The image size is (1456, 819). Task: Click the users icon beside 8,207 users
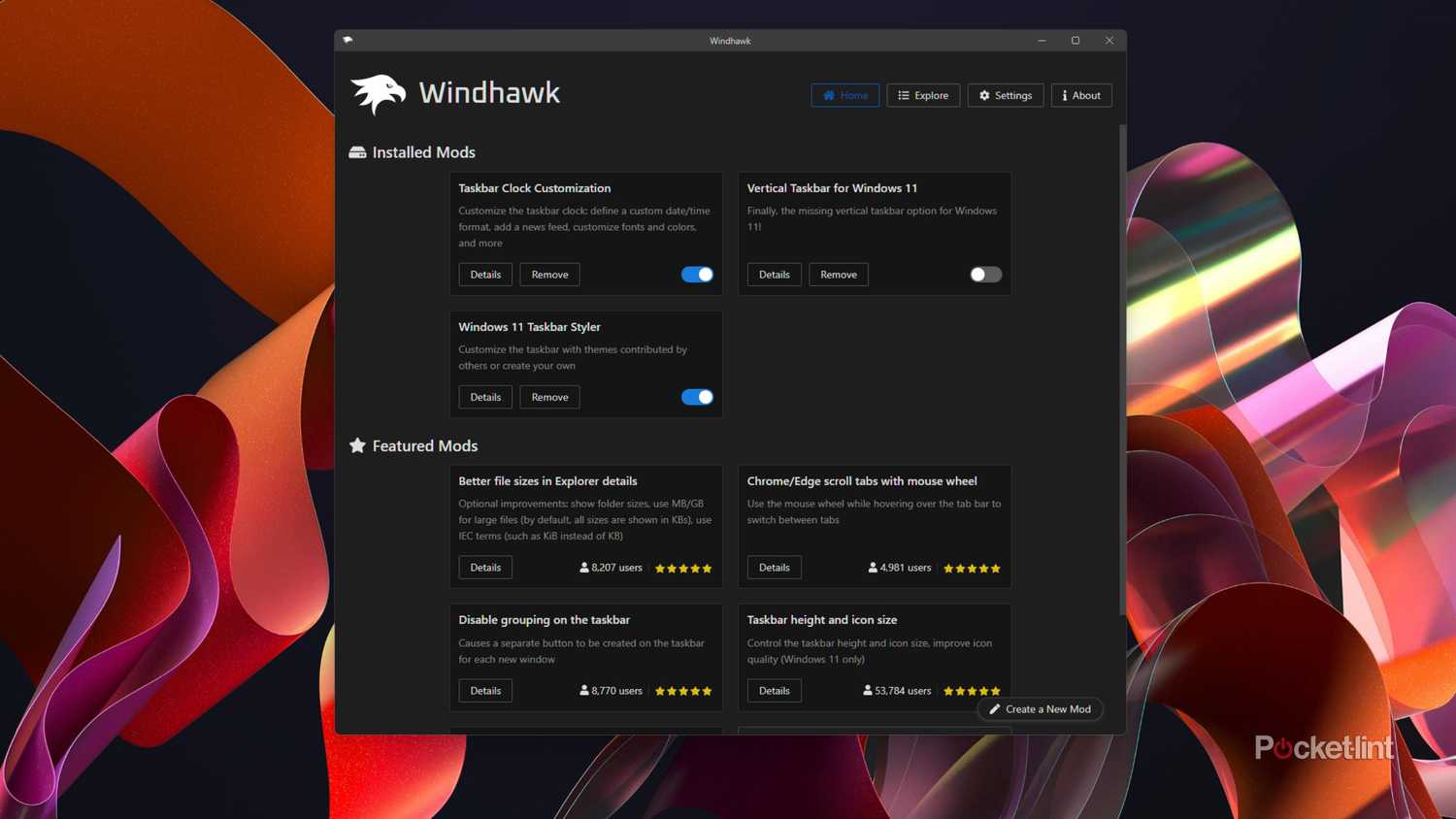pyautogui.click(x=582, y=568)
